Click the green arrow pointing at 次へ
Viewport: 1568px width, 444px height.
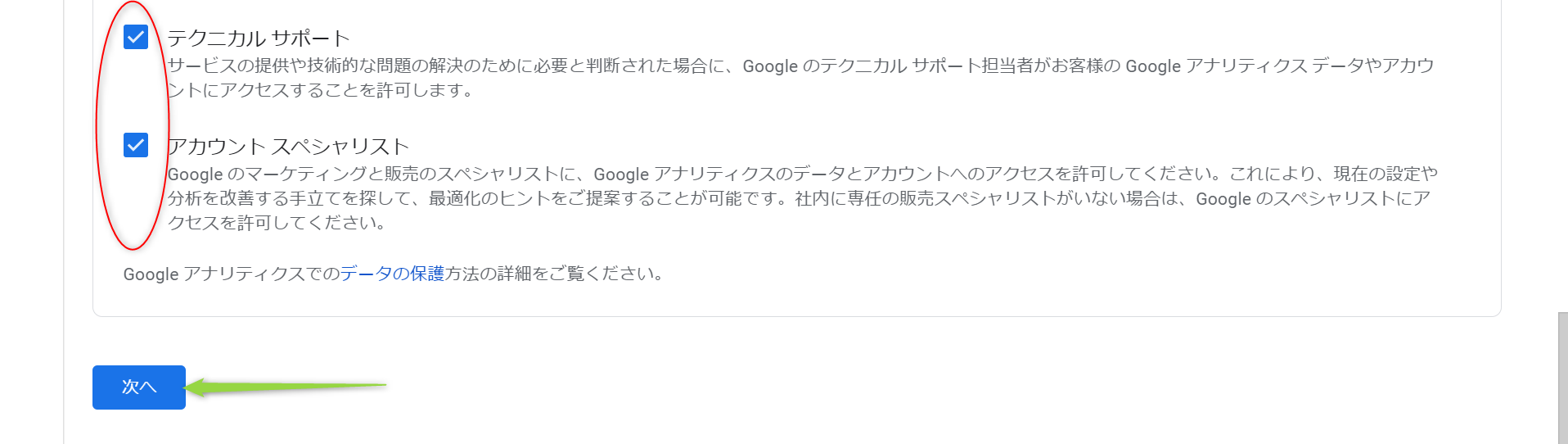286,386
